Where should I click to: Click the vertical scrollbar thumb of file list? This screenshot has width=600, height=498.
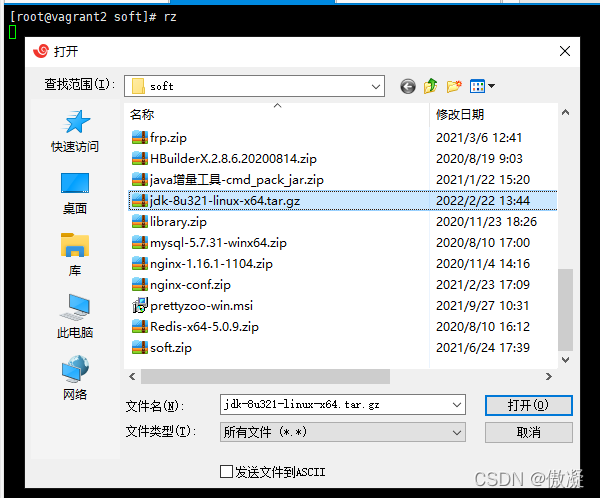tap(565, 310)
